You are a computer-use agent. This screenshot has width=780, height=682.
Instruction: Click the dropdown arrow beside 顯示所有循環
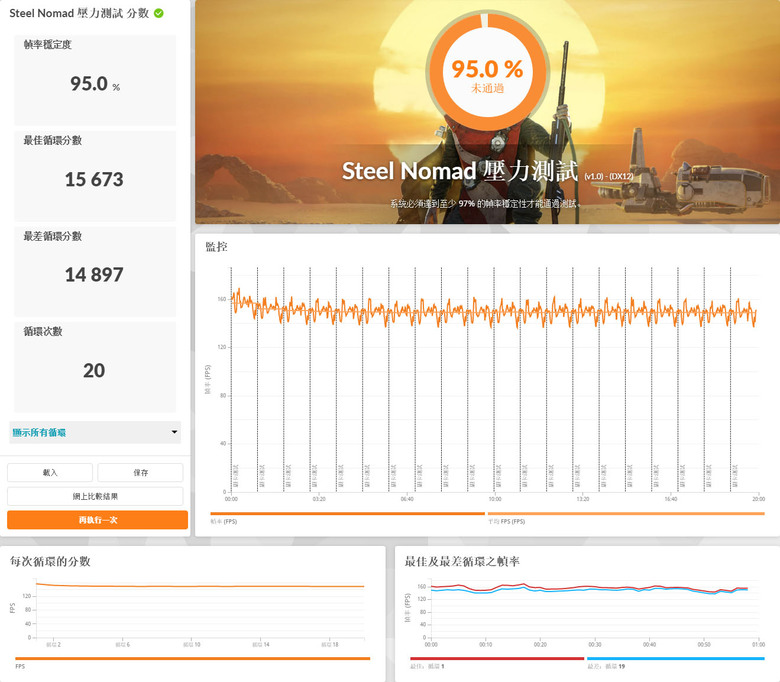pos(174,432)
